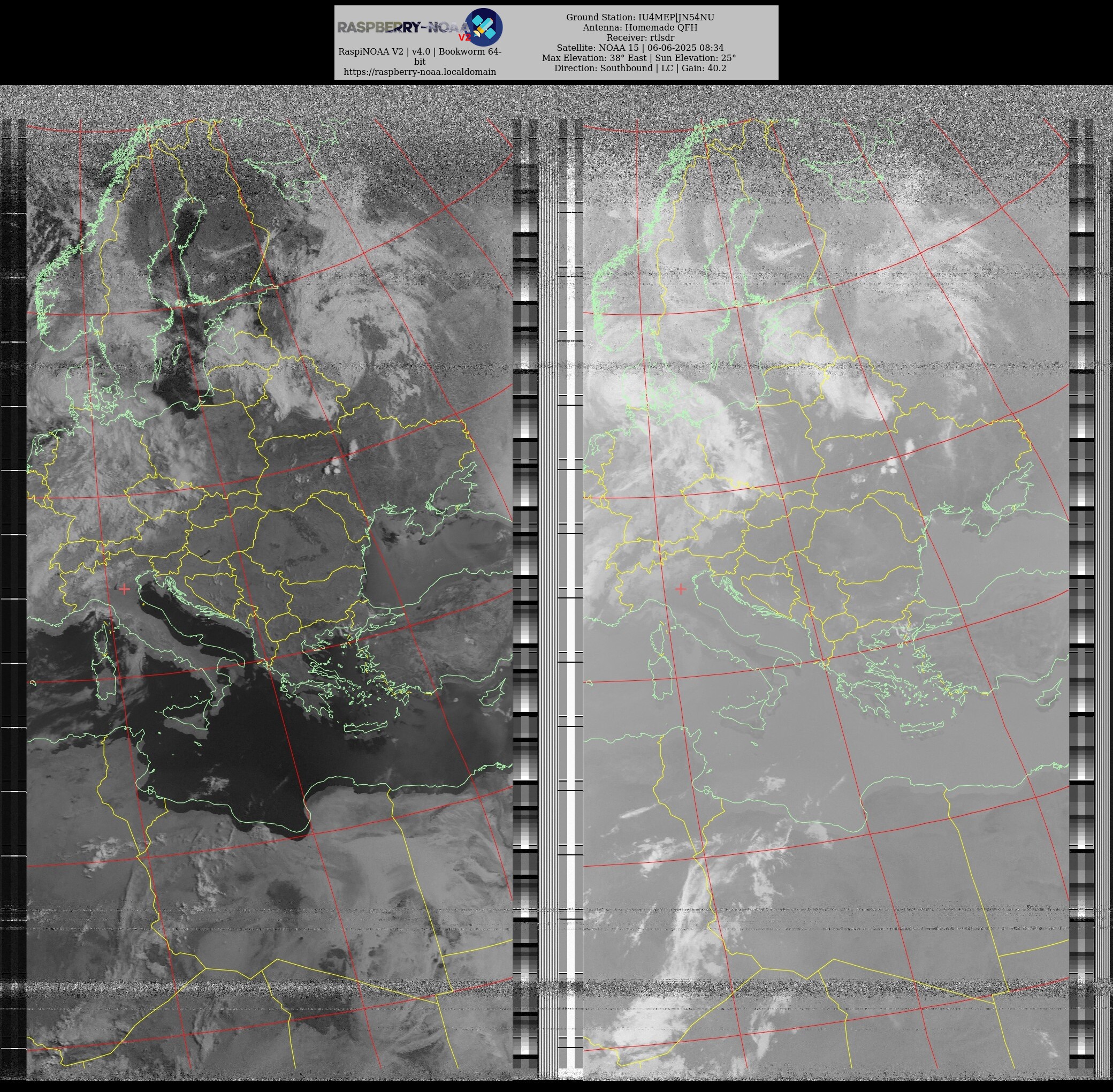Image resolution: width=1113 pixels, height=1092 pixels.
Task: Click 'Ground Station: IU4MEP|JN54NU' text
Action: (x=640, y=17)
